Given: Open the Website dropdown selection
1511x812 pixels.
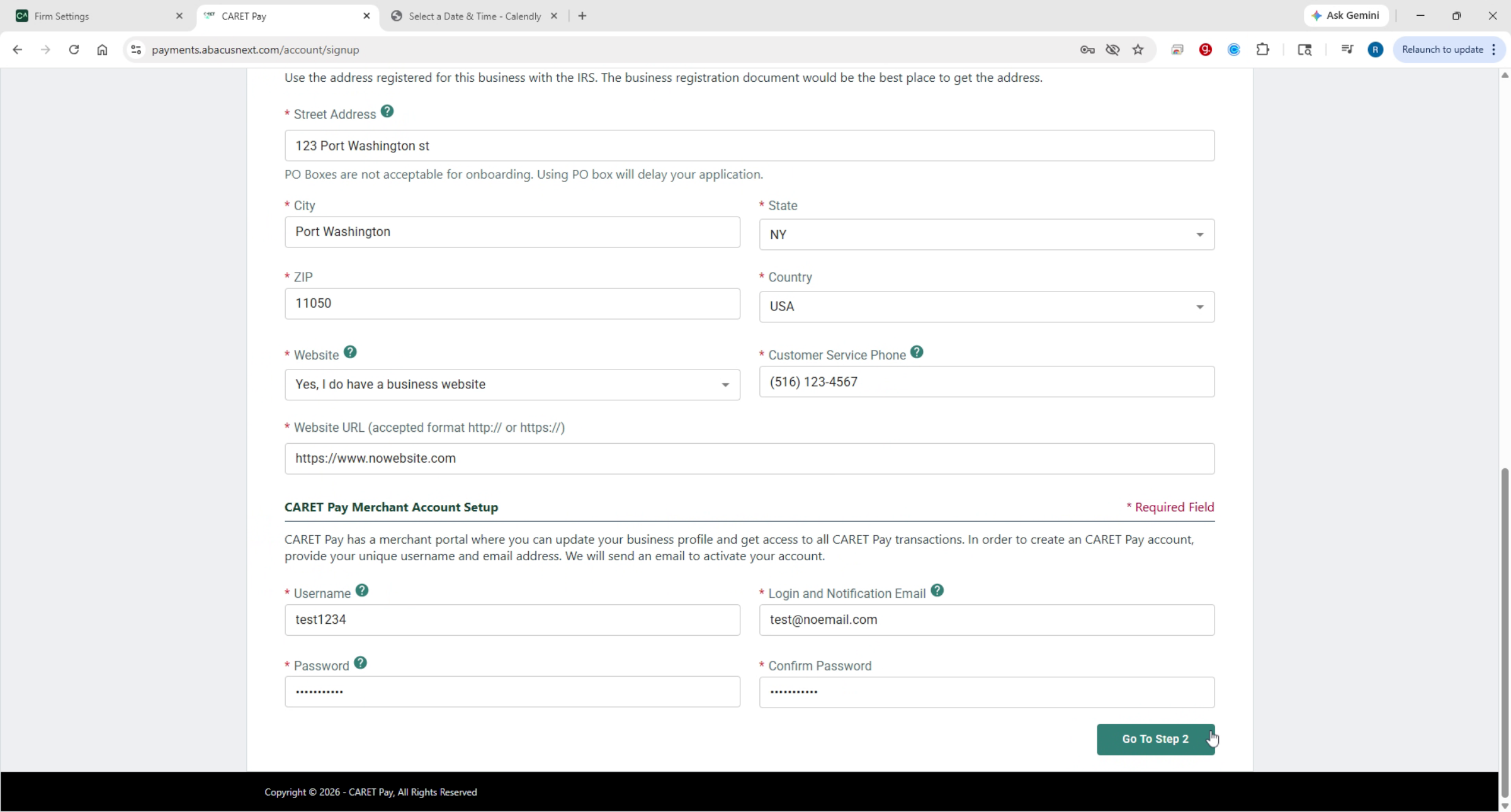Looking at the screenshot, I should click(512, 385).
